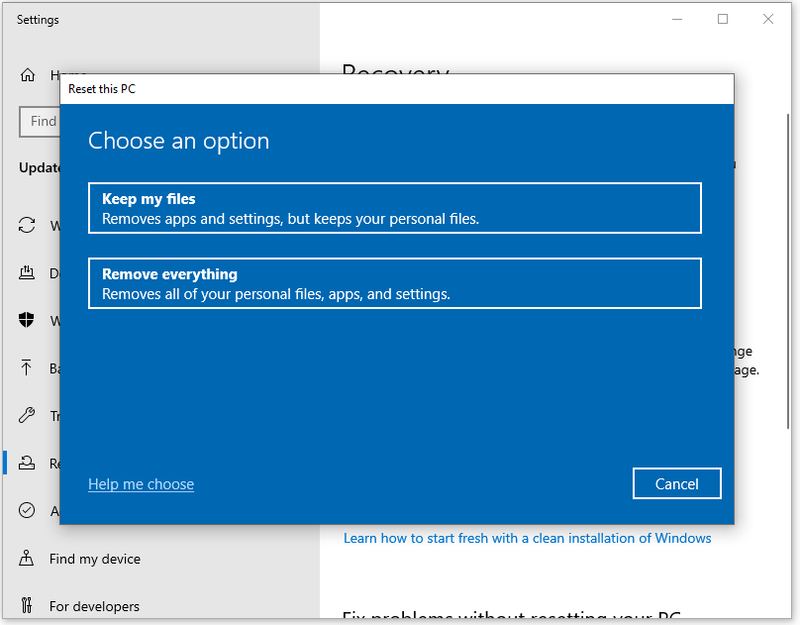Image resolution: width=800 pixels, height=625 pixels.
Task: Click the Reset this PC title text
Action: point(102,89)
